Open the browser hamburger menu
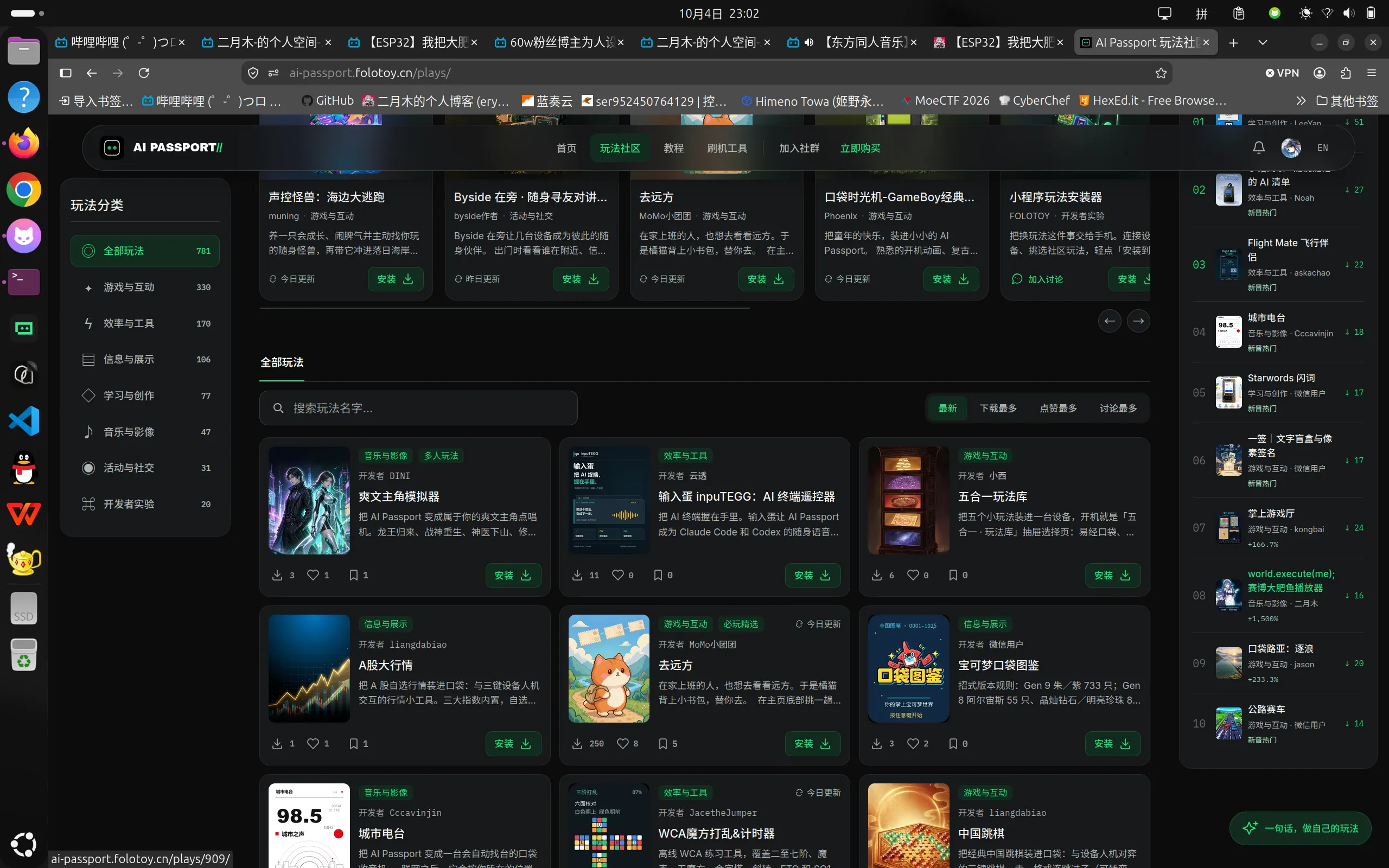Image resolution: width=1389 pixels, height=868 pixels. 1372,73
